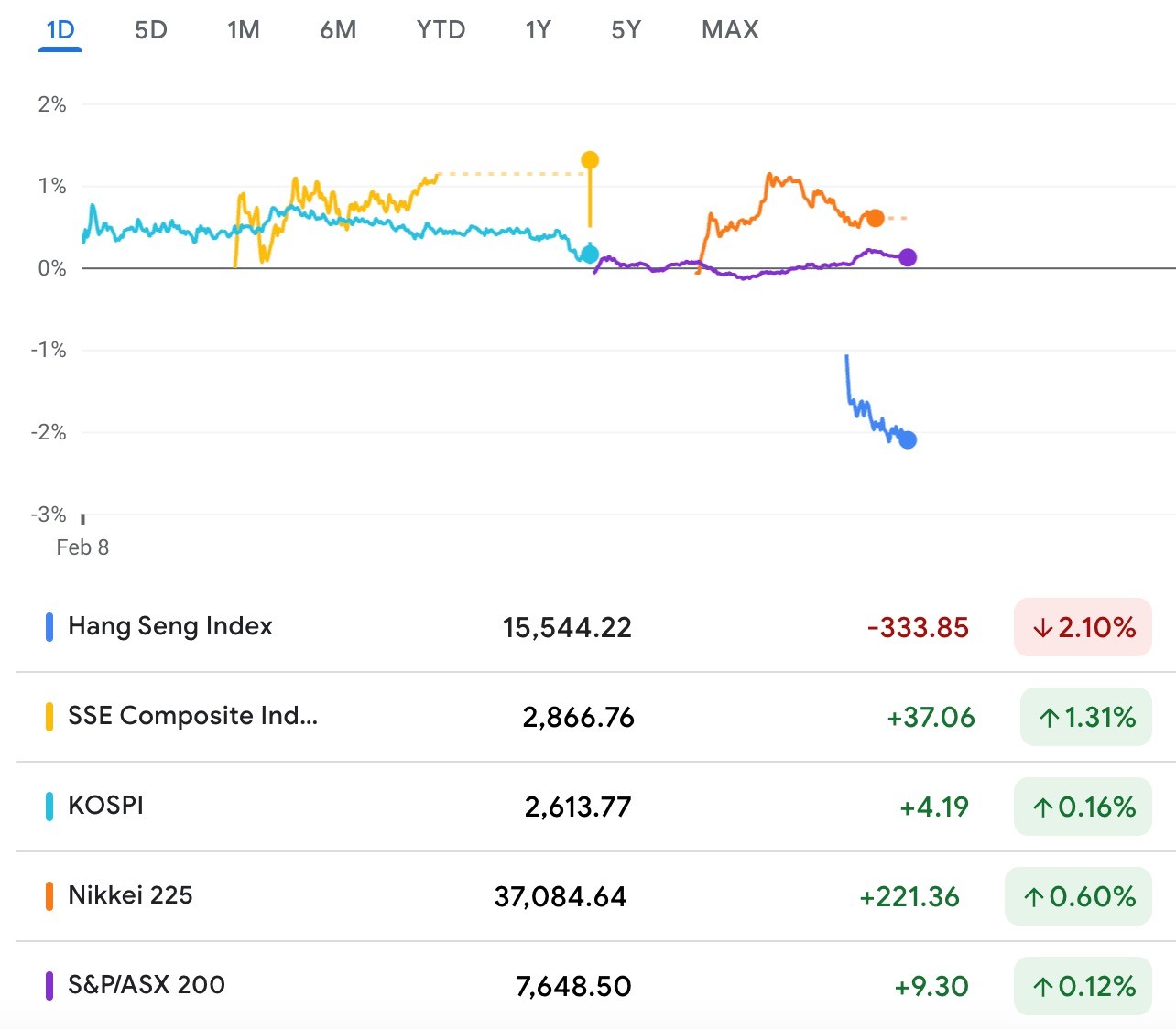The image size is (1176, 1029).
Task: Open the SSE Composite Index row
Action: tap(595, 717)
